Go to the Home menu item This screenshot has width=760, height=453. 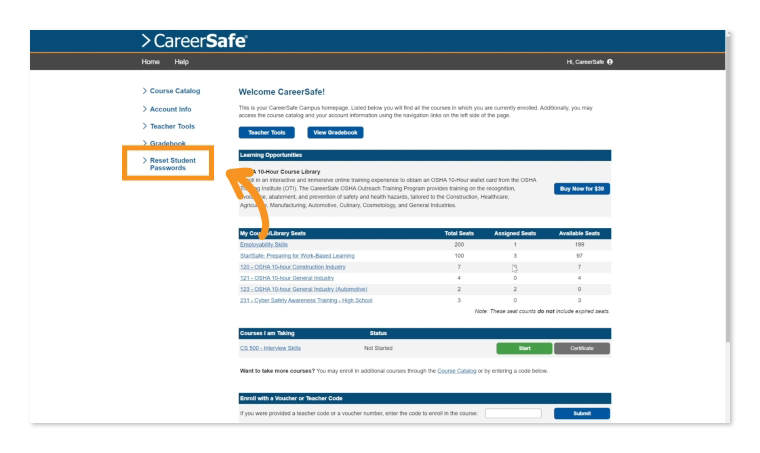coord(150,62)
